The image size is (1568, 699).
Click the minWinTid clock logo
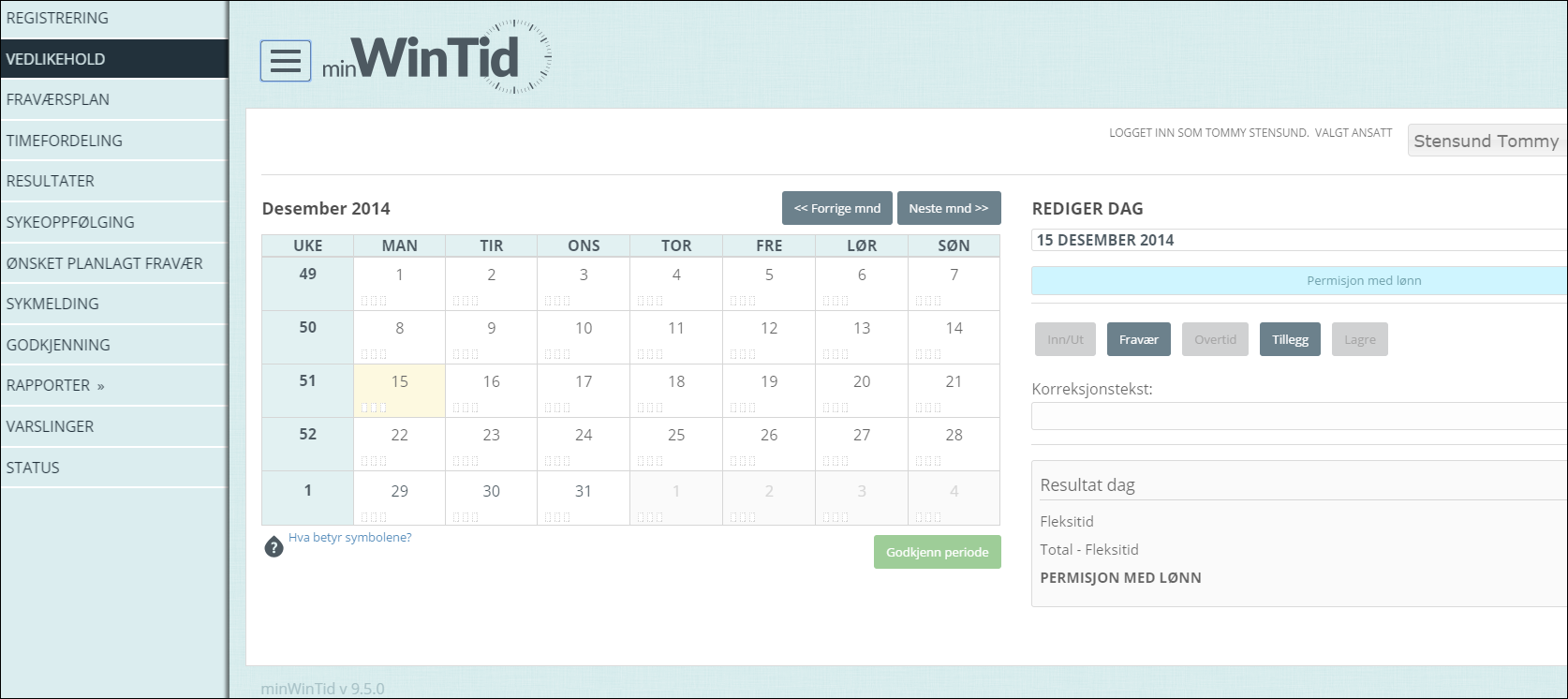436,57
